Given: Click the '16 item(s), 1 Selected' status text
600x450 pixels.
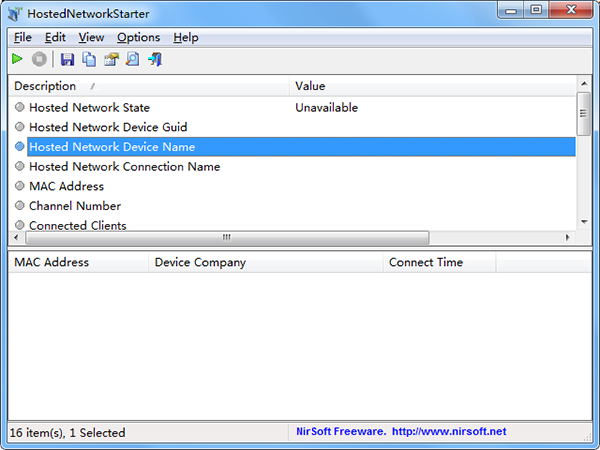Looking at the screenshot, I should click(x=67, y=432).
